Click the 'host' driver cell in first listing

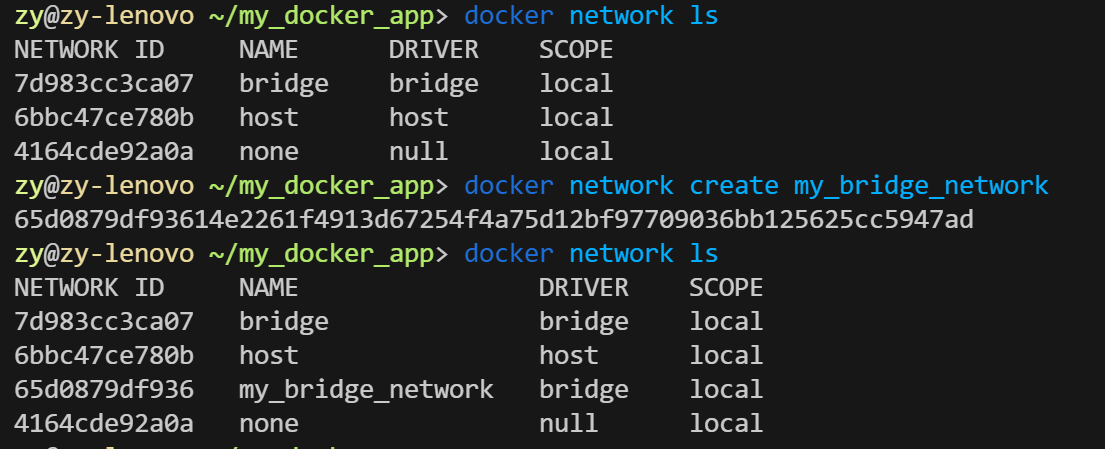pyautogui.click(x=419, y=117)
